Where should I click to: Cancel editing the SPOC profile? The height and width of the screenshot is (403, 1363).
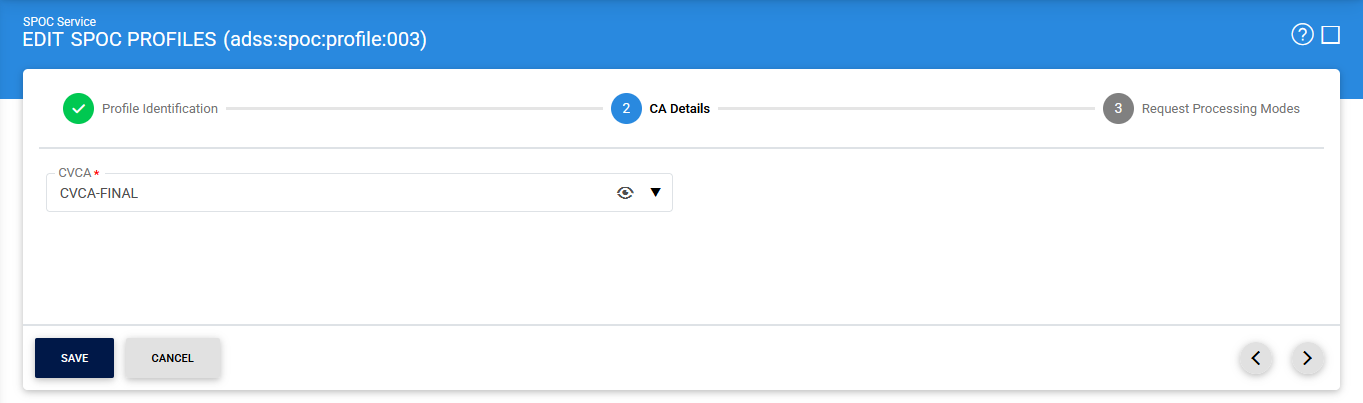coord(172,358)
